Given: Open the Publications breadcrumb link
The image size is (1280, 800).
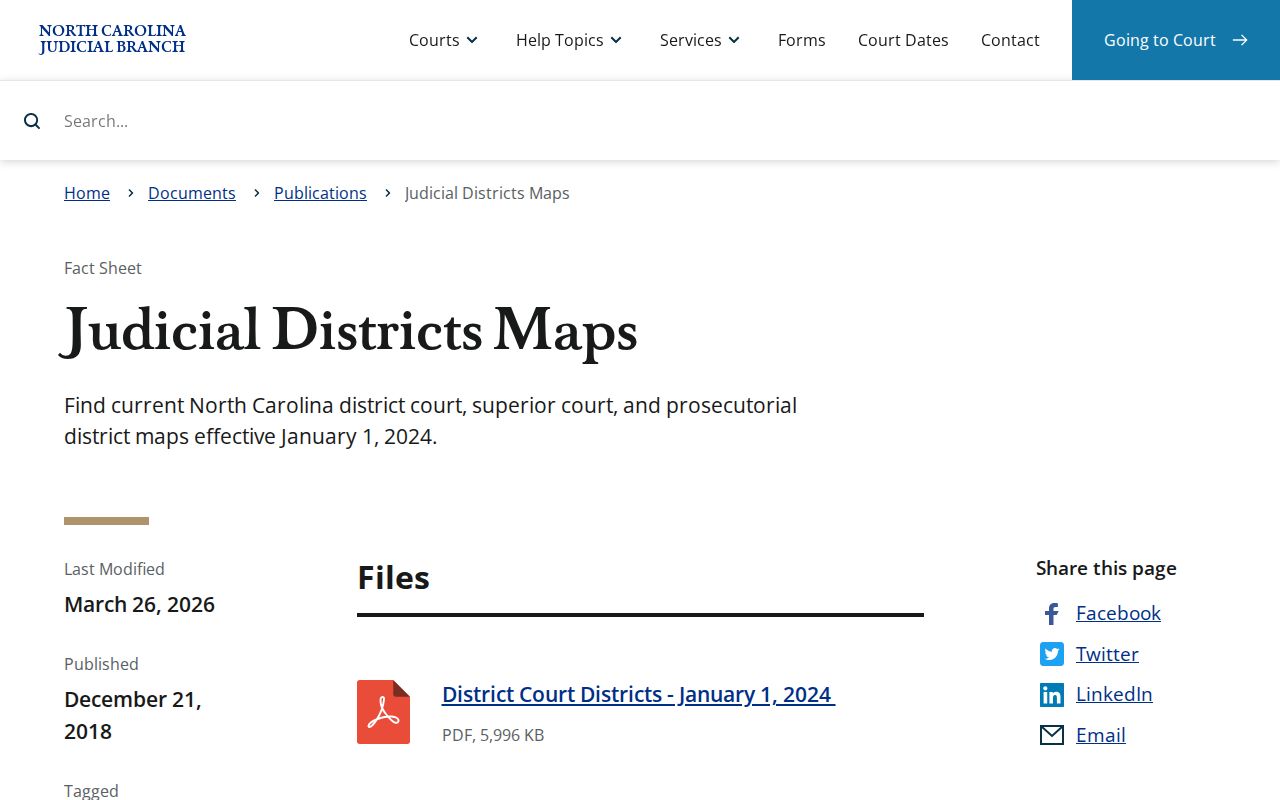Looking at the screenshot, I should pyautogui.click(x=320, y=193).
